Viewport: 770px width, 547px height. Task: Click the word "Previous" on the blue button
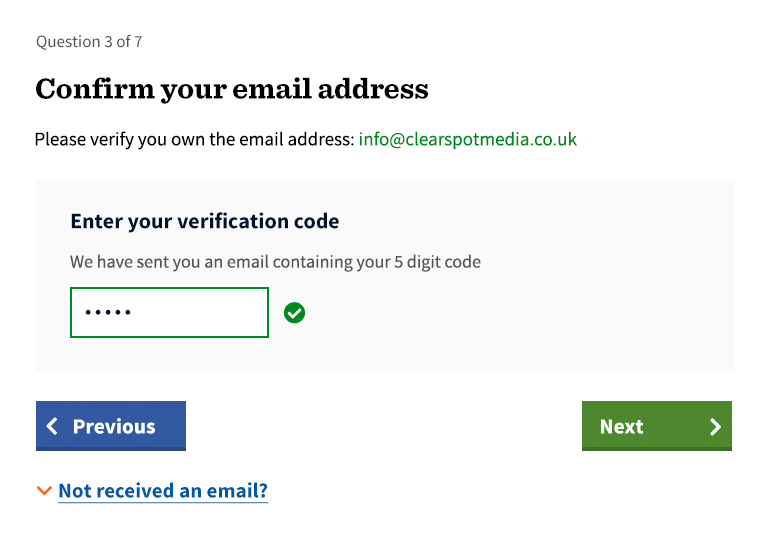pyautogui.click(x=114, y=427)
